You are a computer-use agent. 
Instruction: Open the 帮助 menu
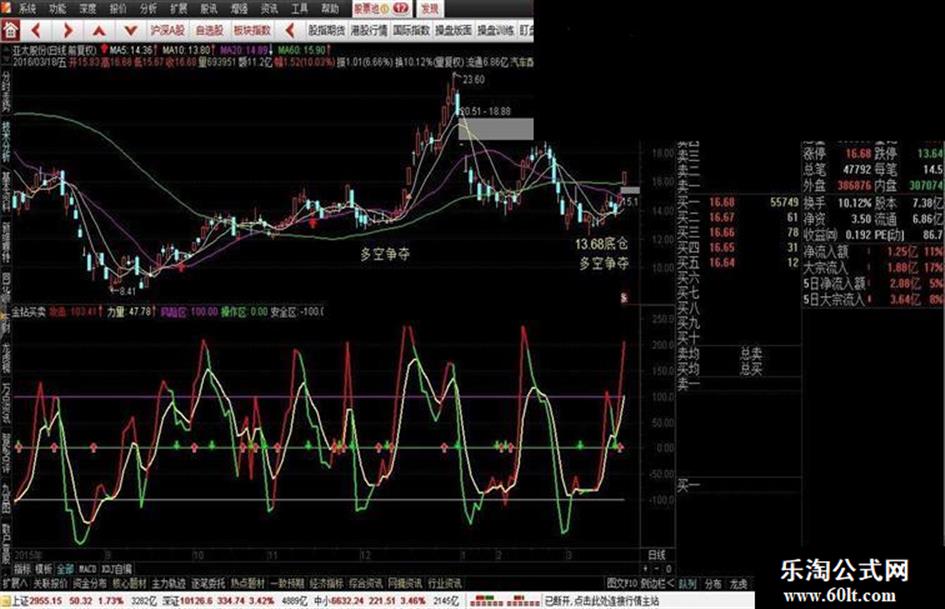click(330, 8)
